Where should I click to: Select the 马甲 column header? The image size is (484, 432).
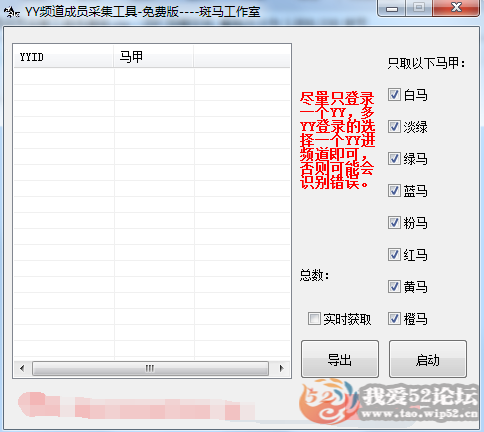[153, 57]
